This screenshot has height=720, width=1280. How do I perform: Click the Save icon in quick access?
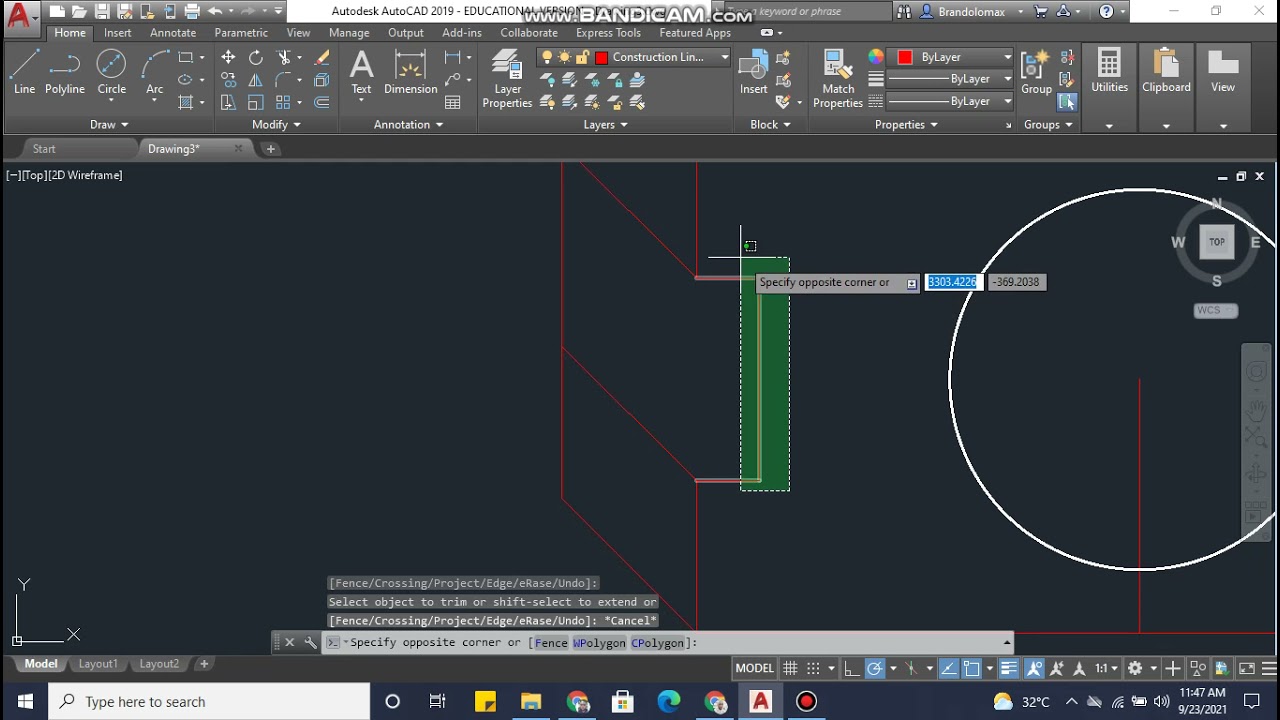[101, 12]
